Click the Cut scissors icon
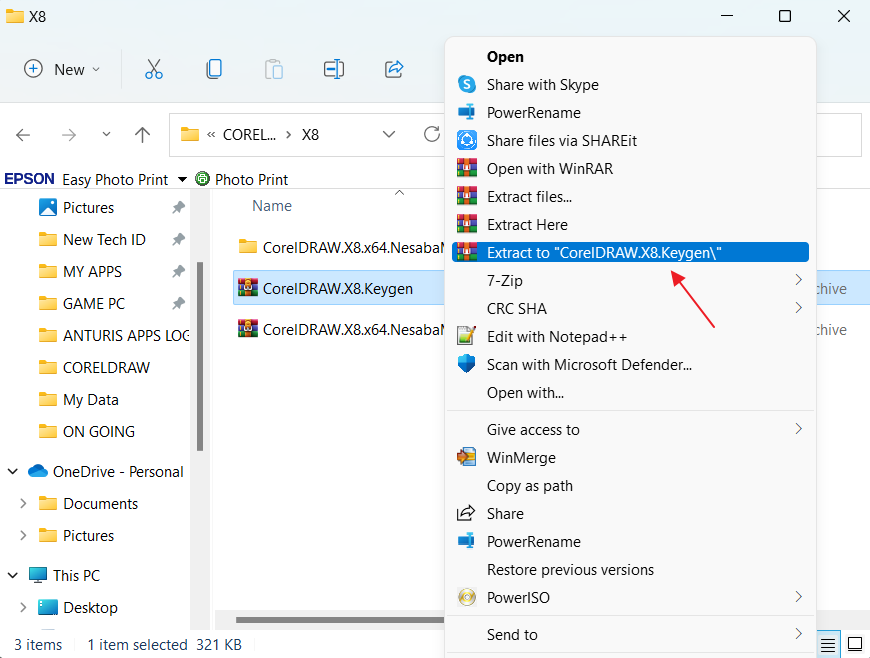Screen dimensions: 870x658 tap(154, 69)
